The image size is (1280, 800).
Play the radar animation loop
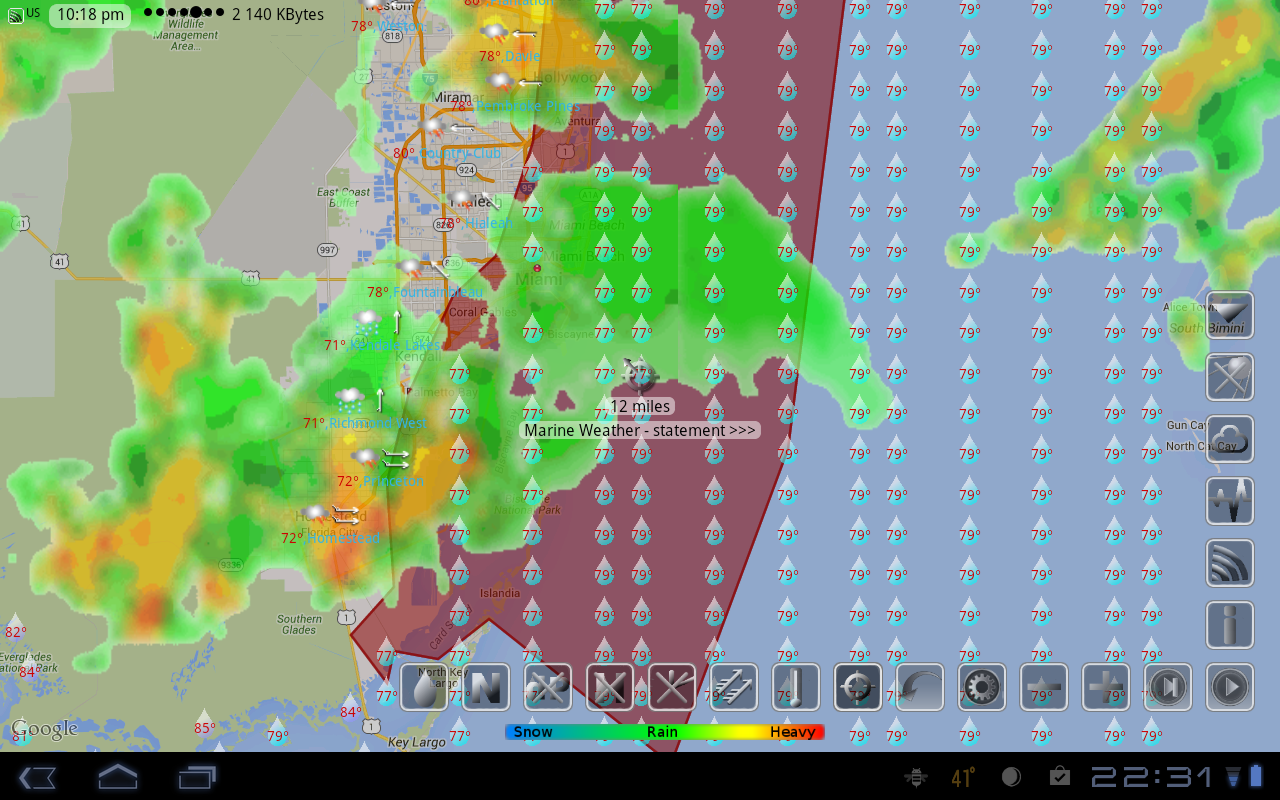click(x=1230, y=688)
